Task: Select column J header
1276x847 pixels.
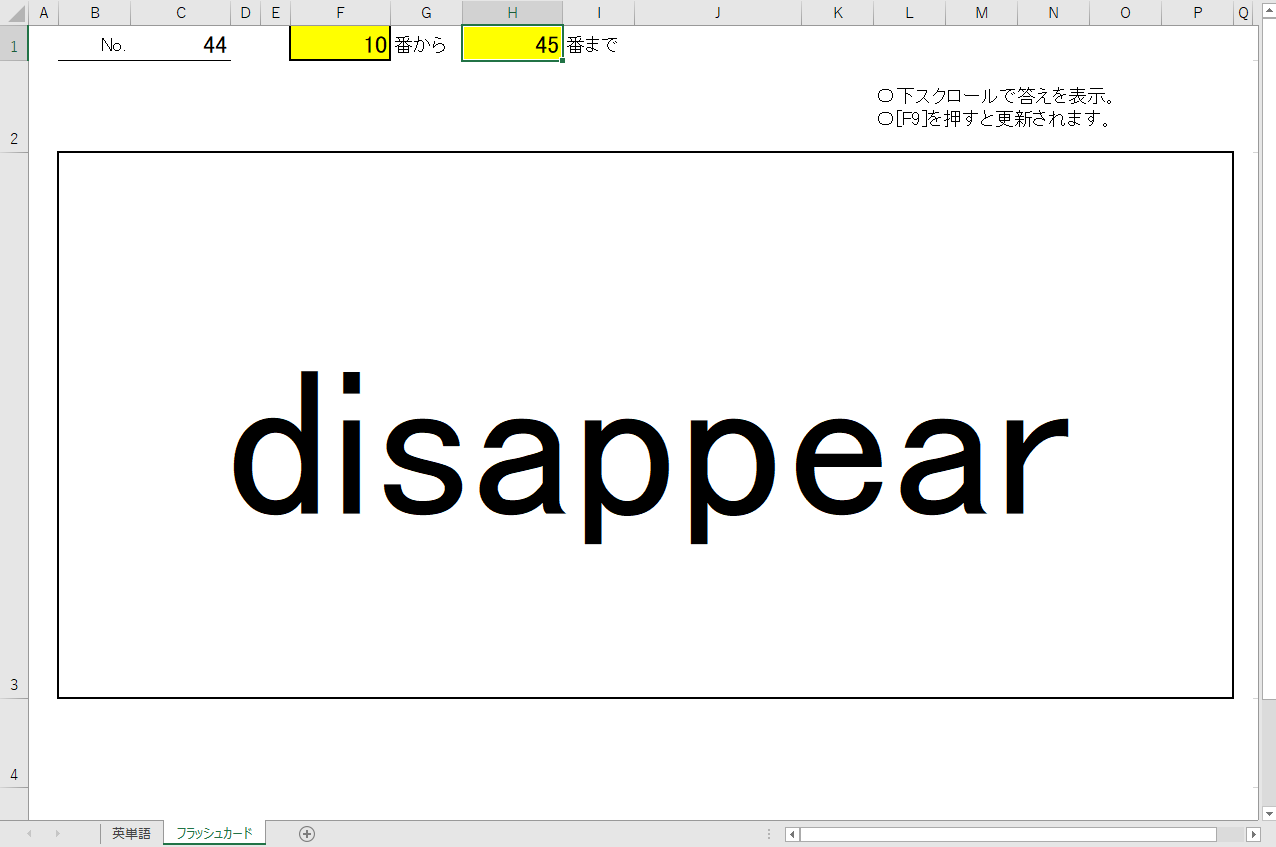Action: [718, 13]
